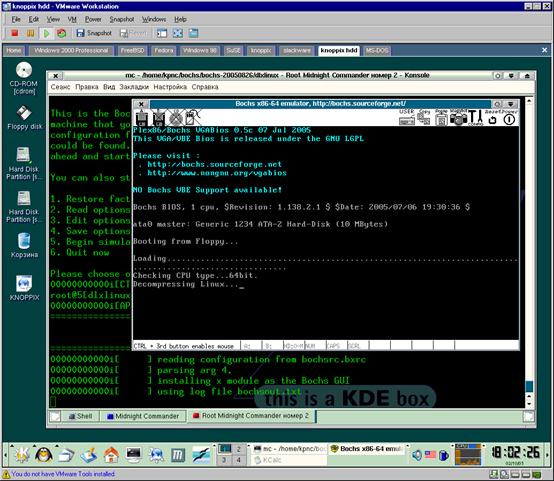Screen dimensions: 554x481
Task: Open the KDE K menu launcher
Action: [x=22, y=455]
